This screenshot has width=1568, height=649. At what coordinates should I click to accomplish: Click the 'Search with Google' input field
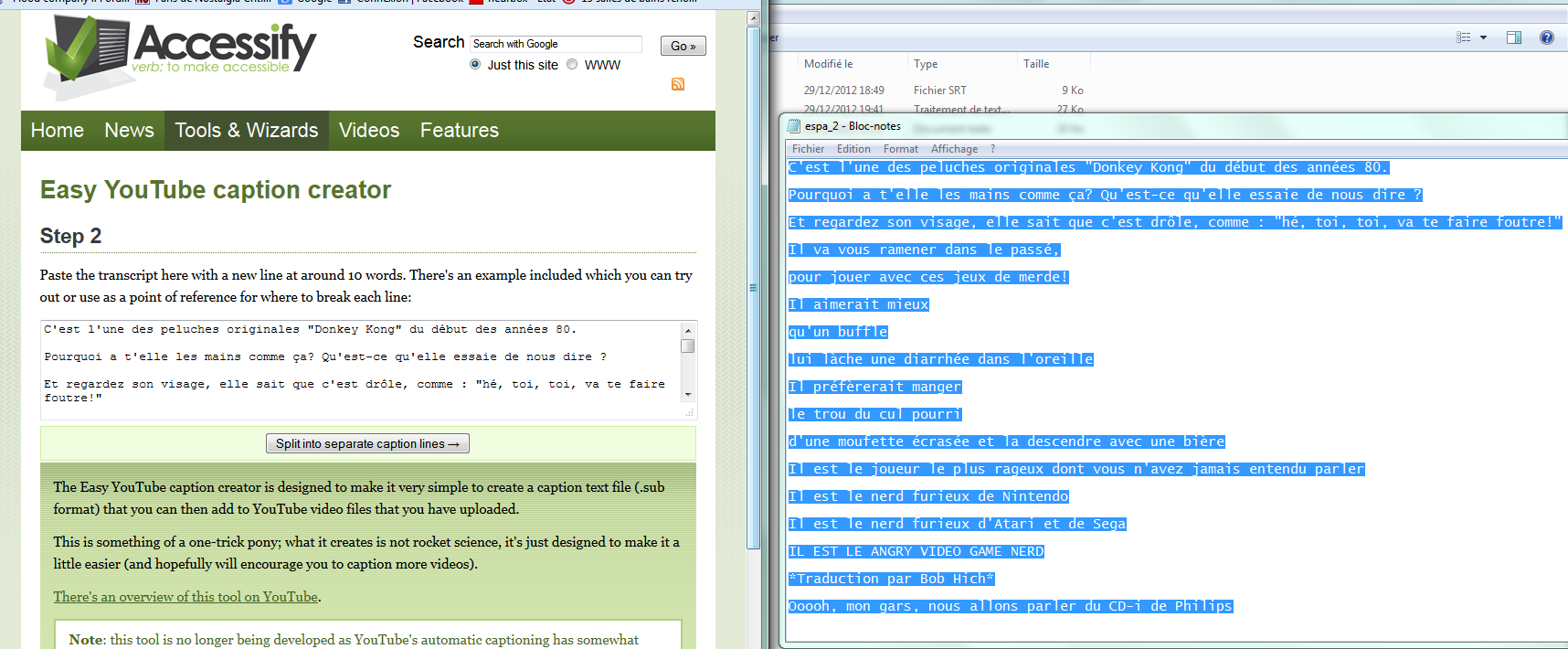pyautogui.click(x=556, y=44)
